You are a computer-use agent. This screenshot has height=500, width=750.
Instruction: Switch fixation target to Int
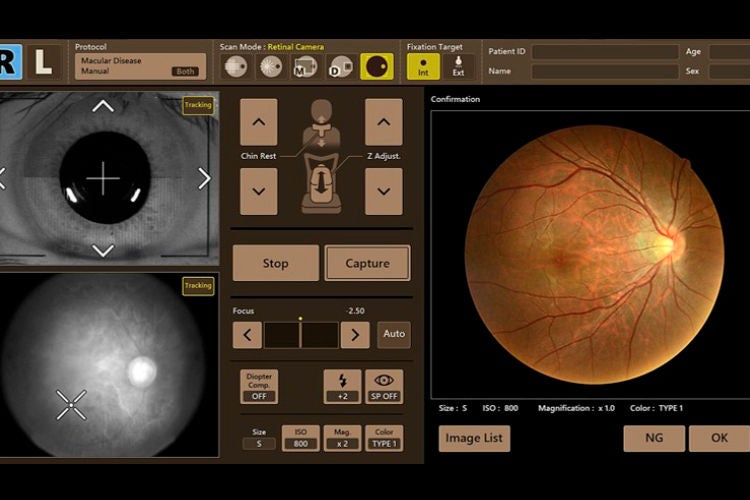point(423,67)
